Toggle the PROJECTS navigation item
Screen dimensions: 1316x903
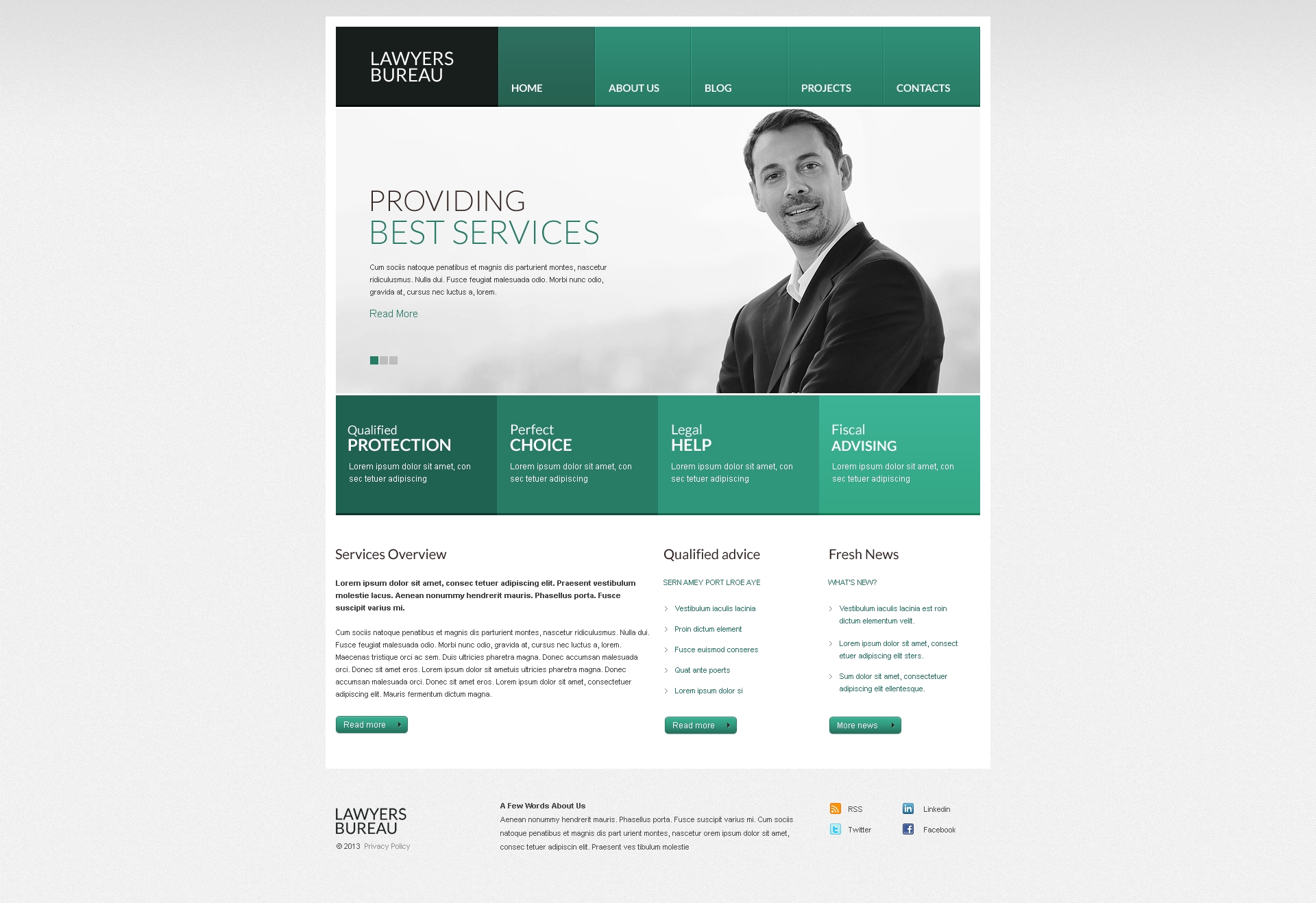[x=826, y=88]
